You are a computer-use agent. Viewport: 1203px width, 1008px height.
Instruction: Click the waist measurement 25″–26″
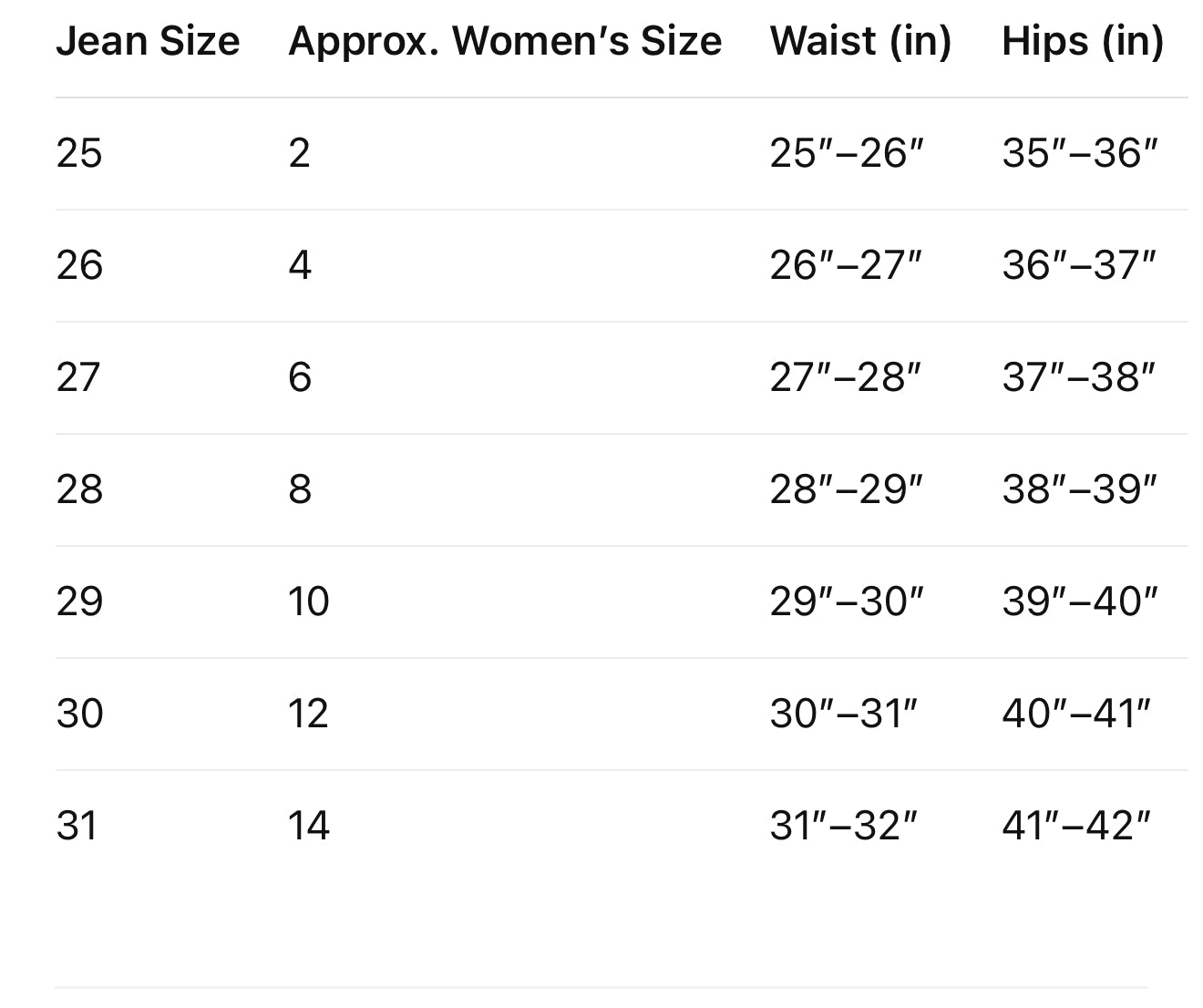[x=847, y=153]
